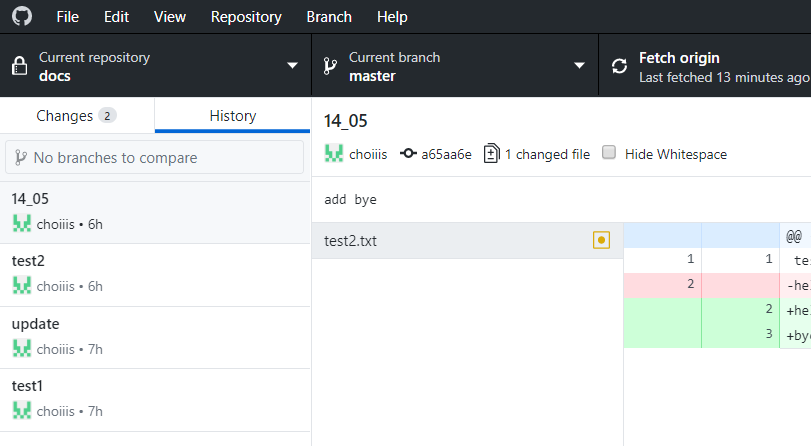Click the modified status icon for test2.txt
The width and height of the screenshot is (811, 446).
pyautogui.click(x=601, y=240)
